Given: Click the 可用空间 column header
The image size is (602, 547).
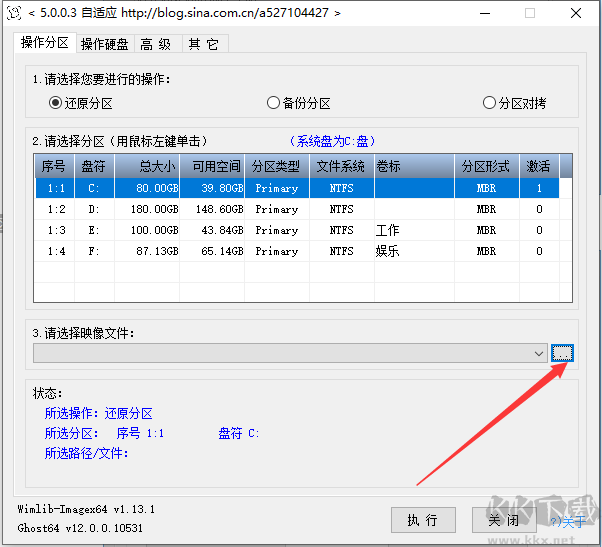Looking at the screenshot, I should pyautogui.click(x=212, y=166).
